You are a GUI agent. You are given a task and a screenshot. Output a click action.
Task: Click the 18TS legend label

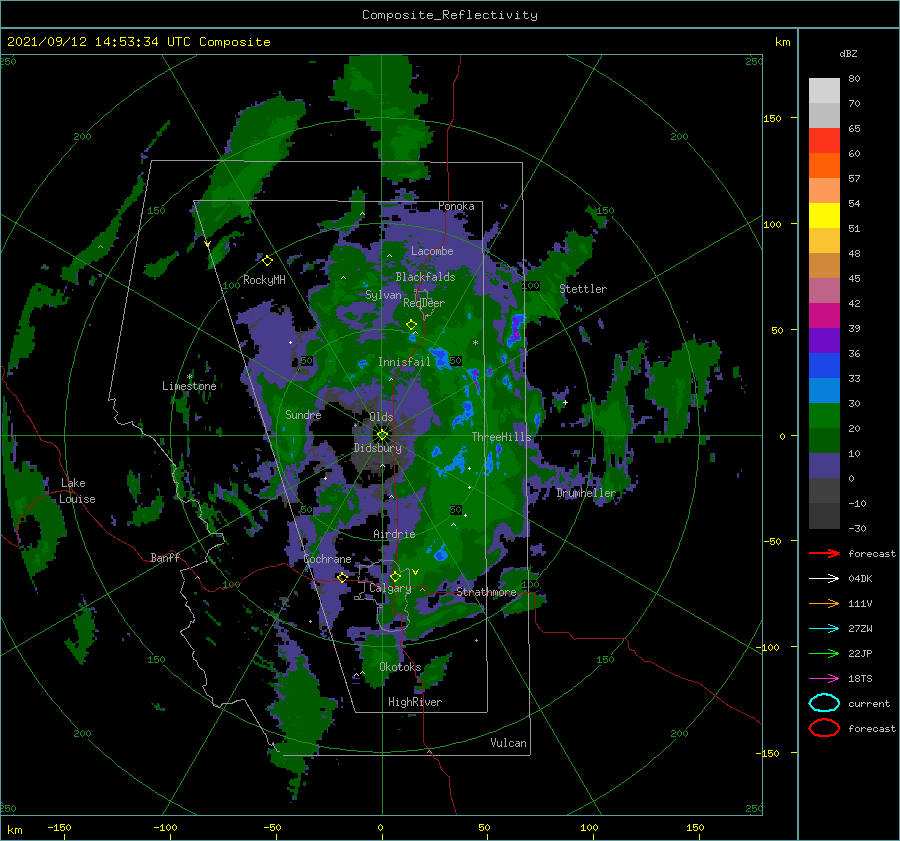860,679
